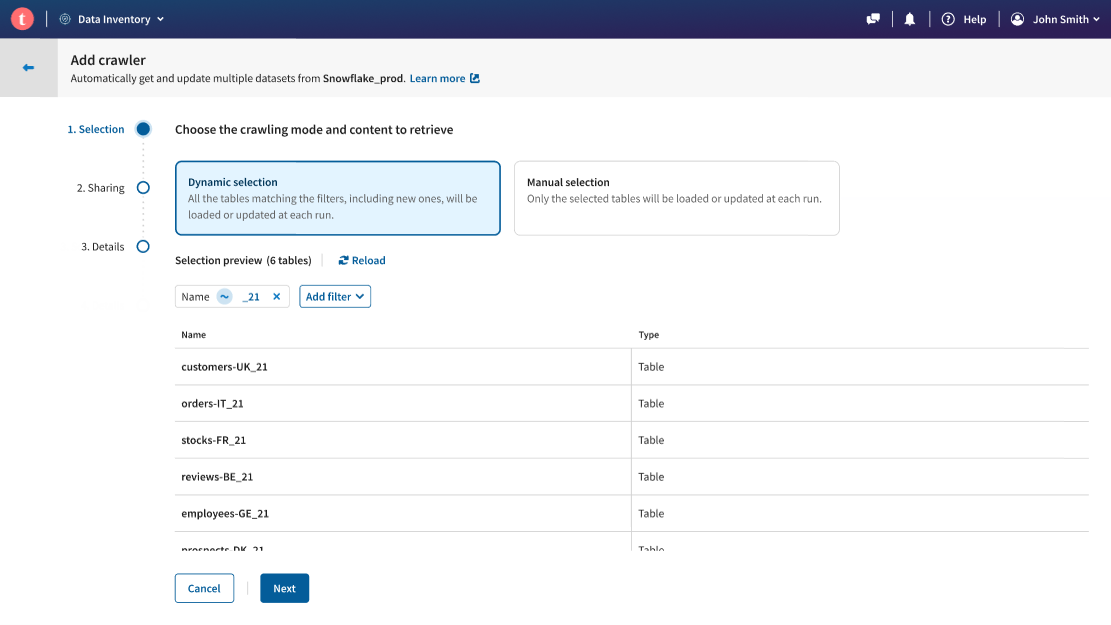
Task: Go to the Sharing step
Action: (x=143, y=188)
